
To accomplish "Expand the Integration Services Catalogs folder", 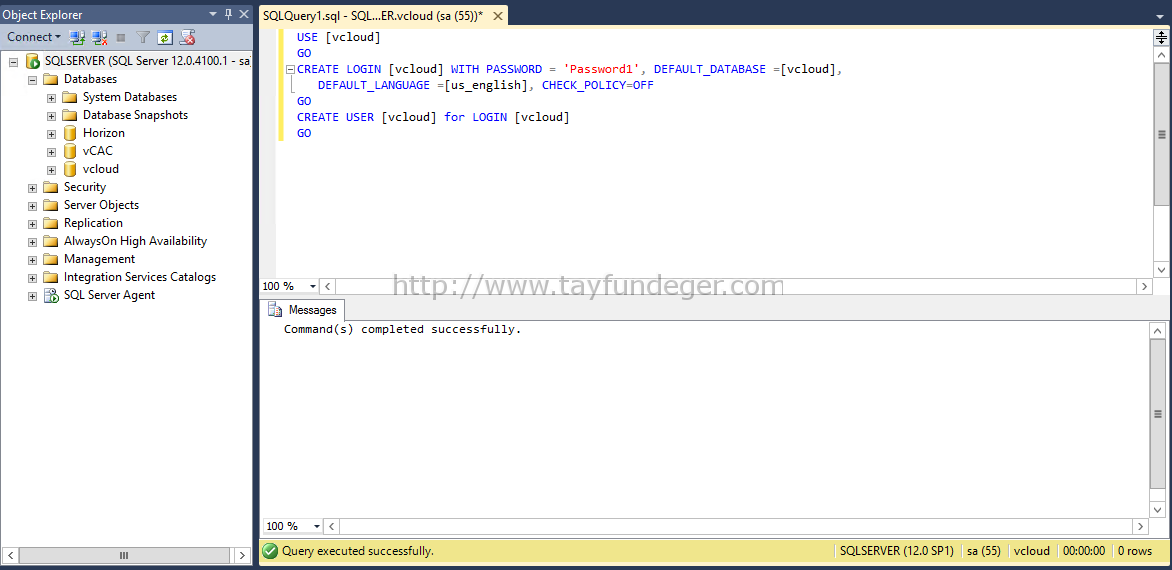I will 32,277.
